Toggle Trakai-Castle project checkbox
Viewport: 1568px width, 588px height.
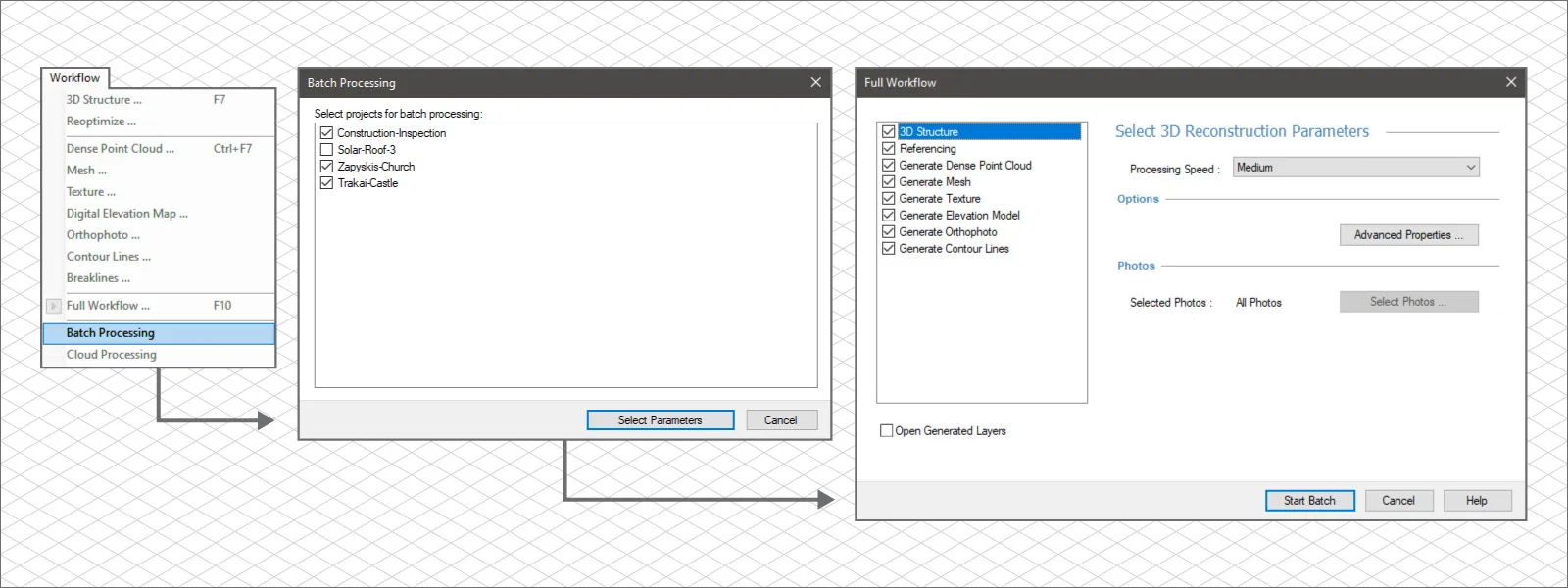pyautogui.click(x=327, y=183)
